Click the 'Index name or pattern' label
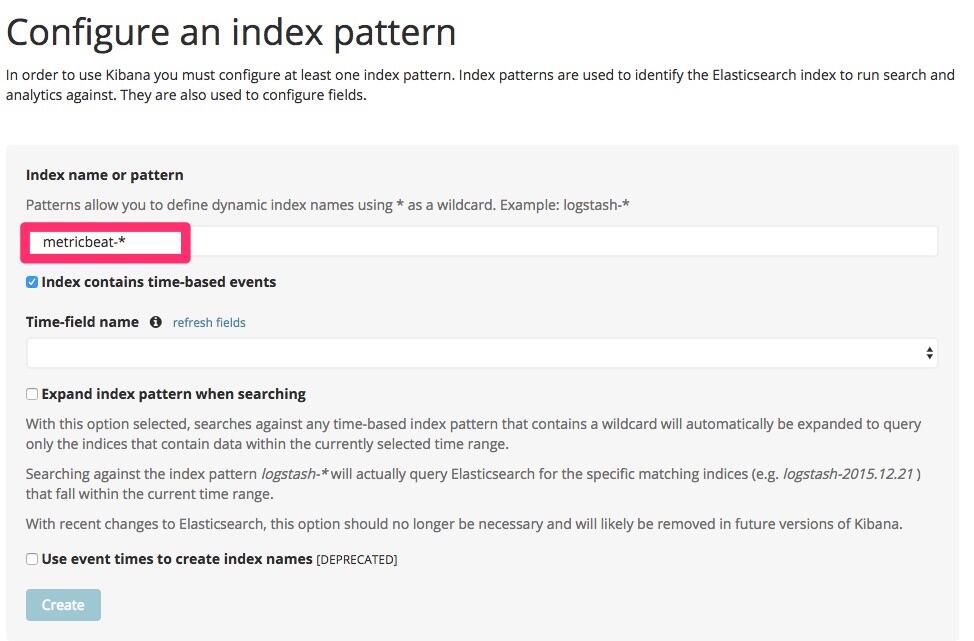The image size is (974, 641). pos(104,175)
